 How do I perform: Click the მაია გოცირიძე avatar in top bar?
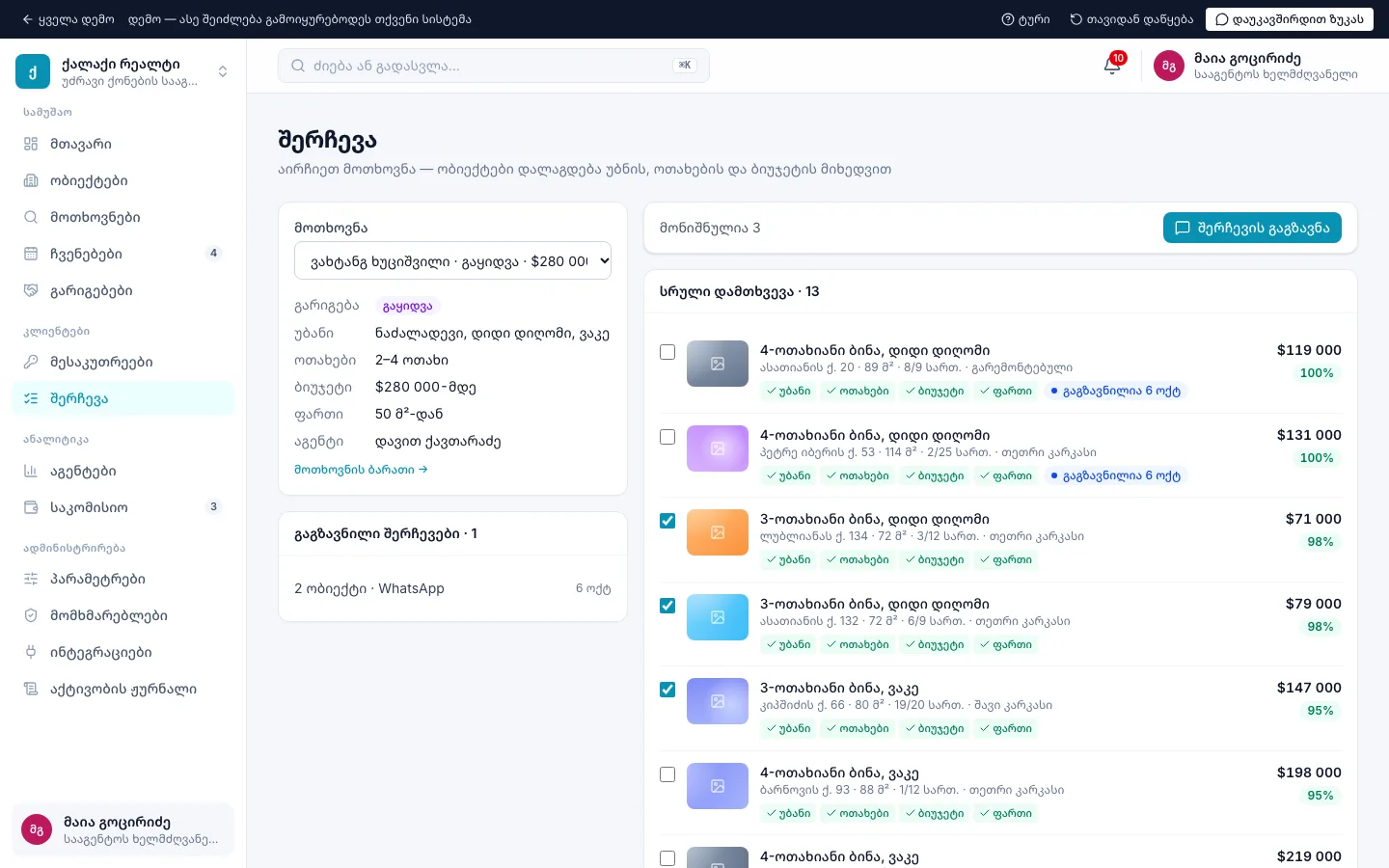pos(1169,66)
